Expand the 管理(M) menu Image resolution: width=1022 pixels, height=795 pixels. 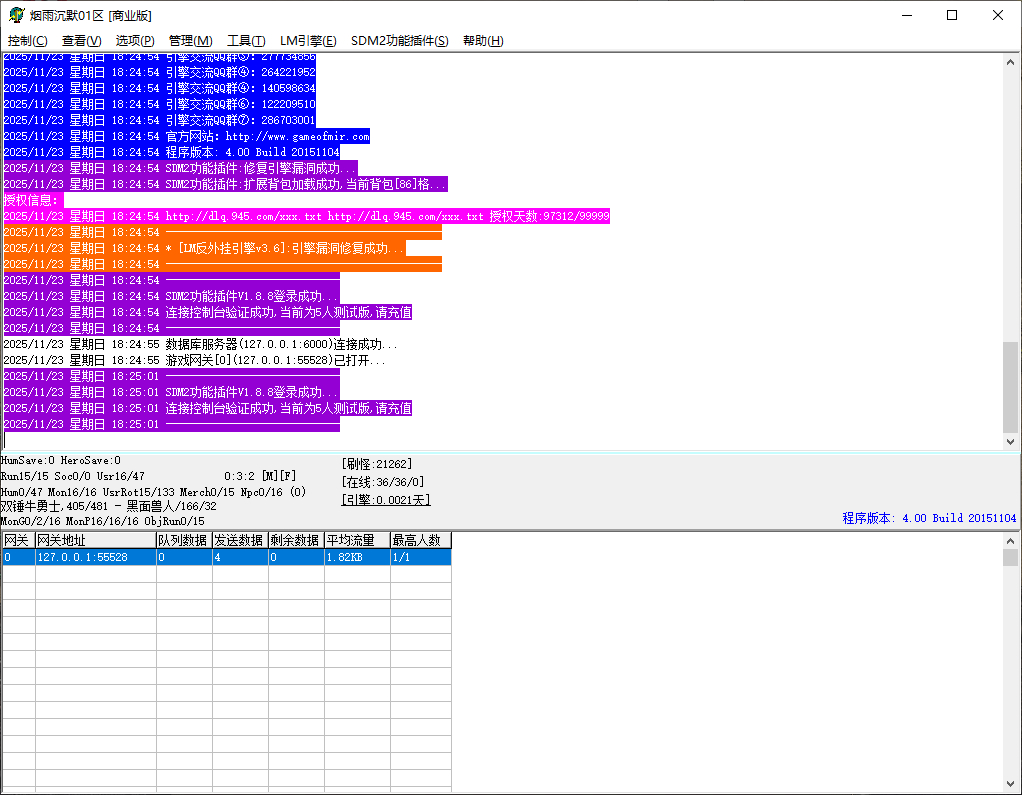190,41
